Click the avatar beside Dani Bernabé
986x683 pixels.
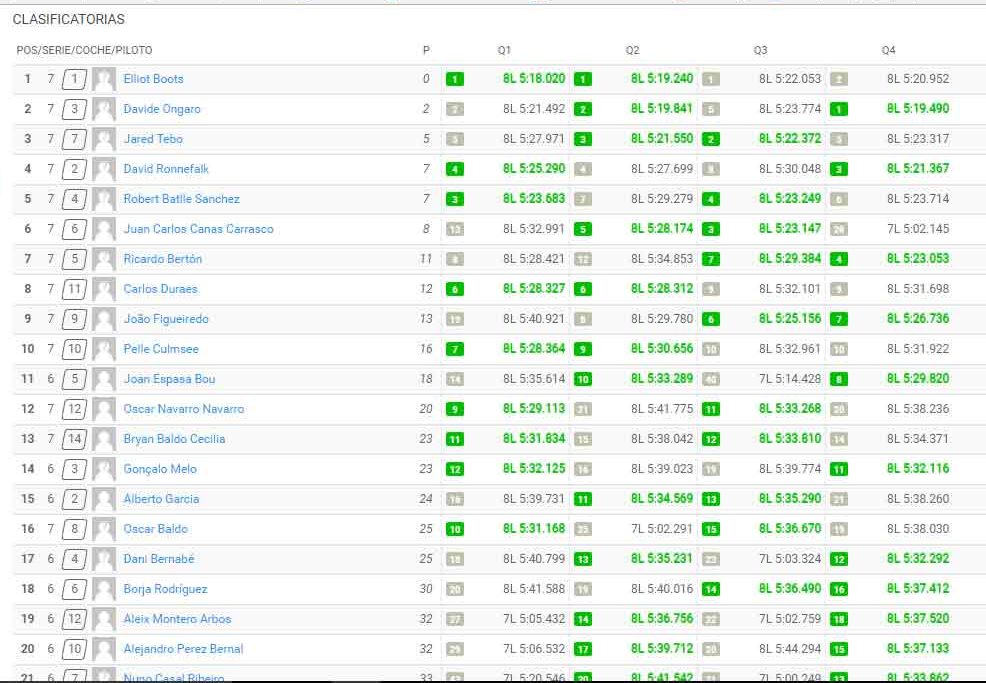tap(104, 560)
